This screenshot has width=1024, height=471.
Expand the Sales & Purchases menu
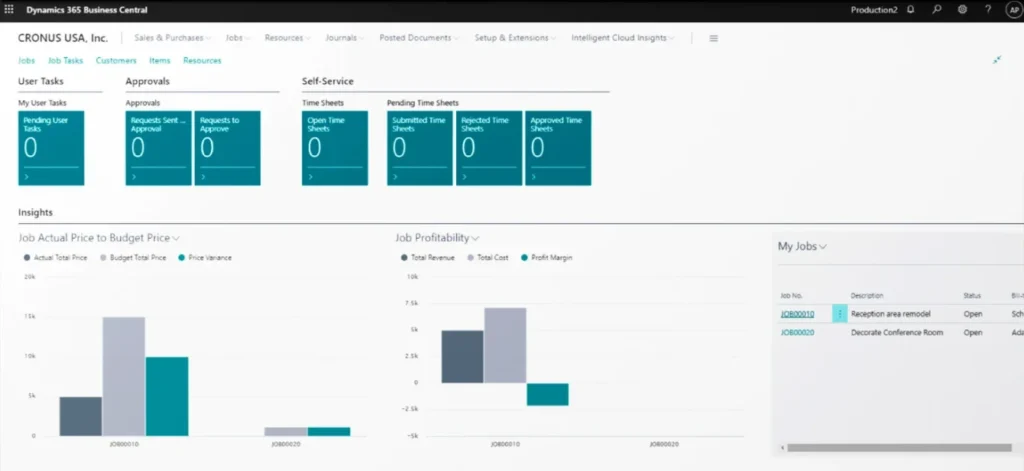(172, 38)
